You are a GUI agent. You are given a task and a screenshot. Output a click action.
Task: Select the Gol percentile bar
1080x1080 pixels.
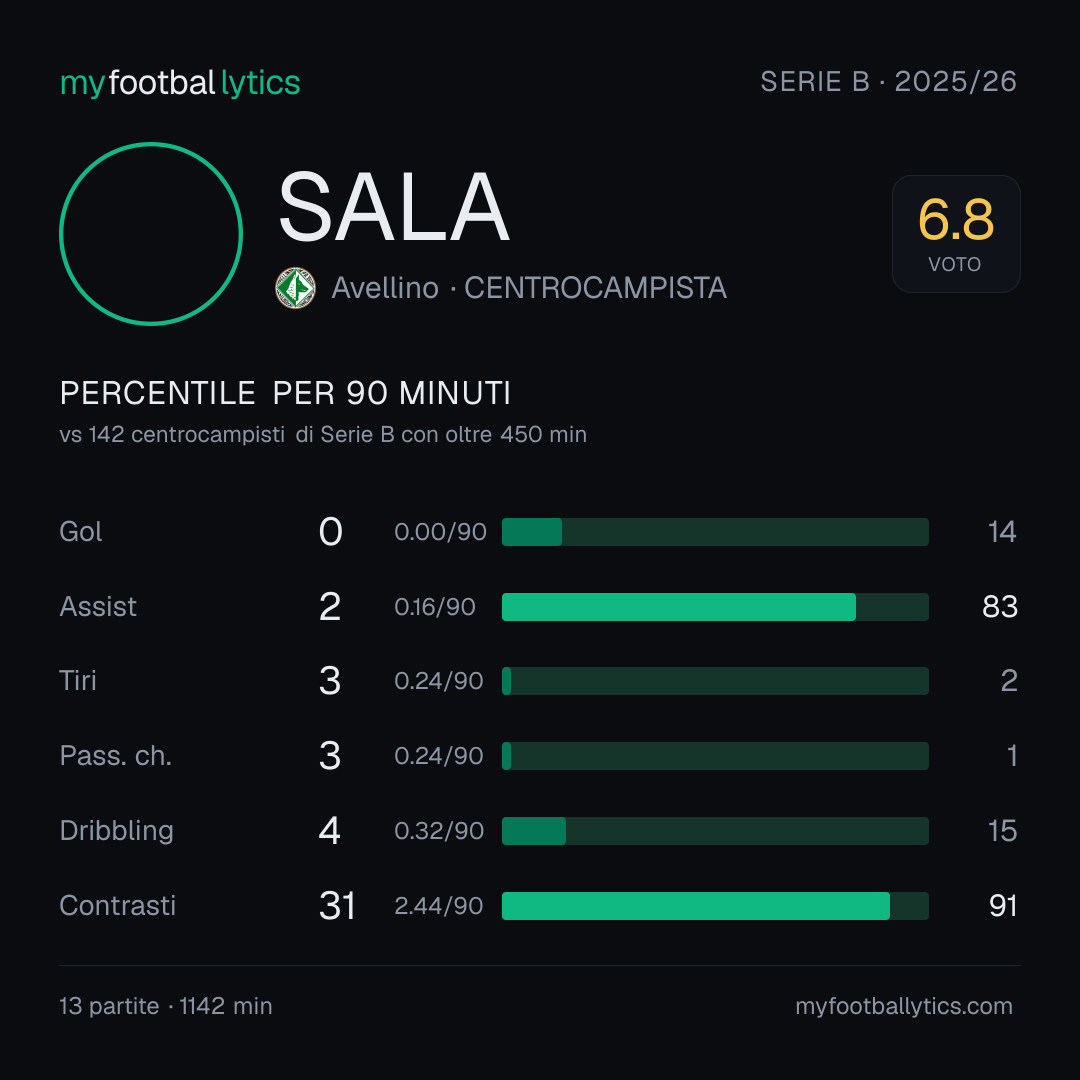[715, 532]
